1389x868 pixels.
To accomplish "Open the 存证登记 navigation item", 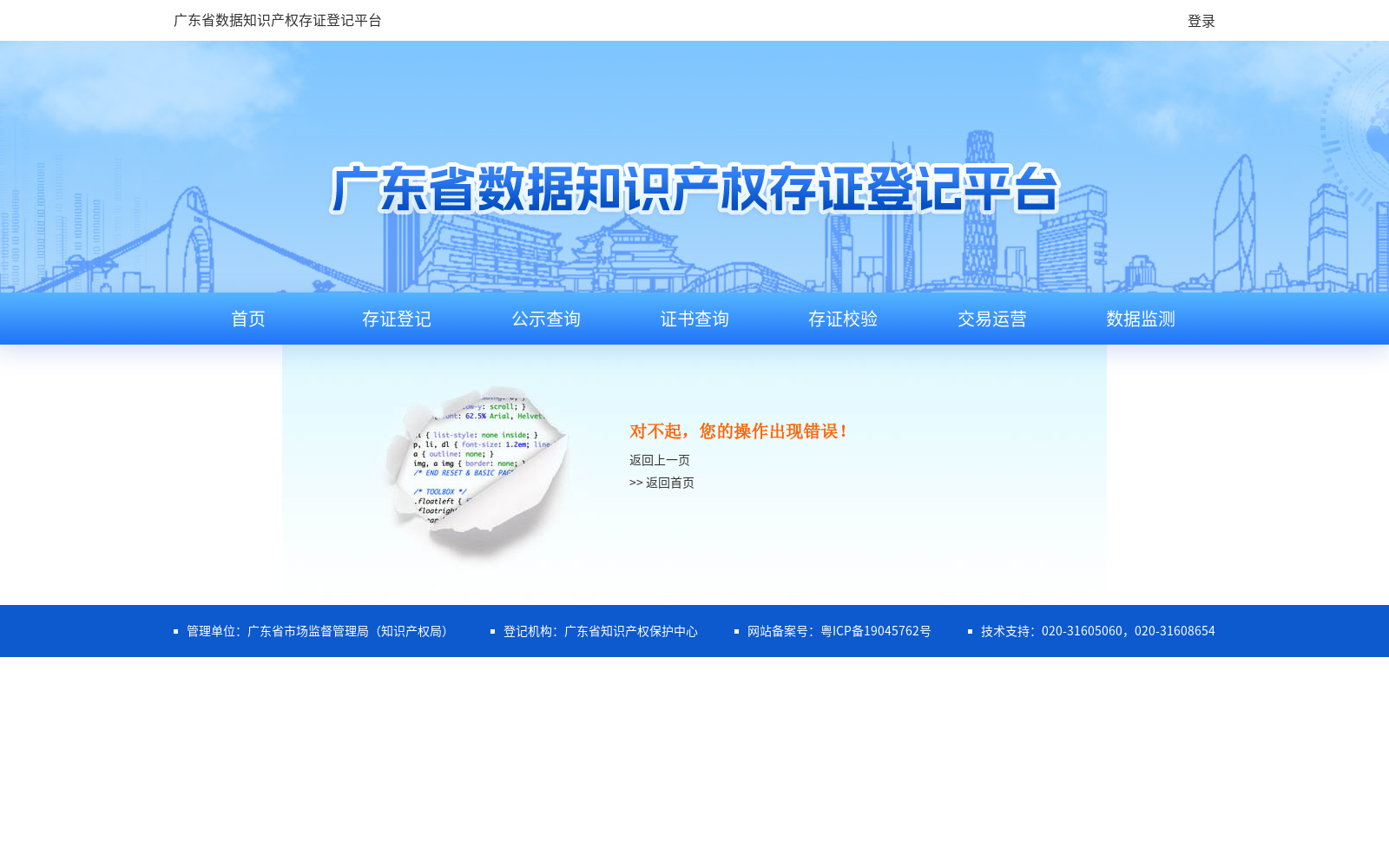I will pos(397,319).
